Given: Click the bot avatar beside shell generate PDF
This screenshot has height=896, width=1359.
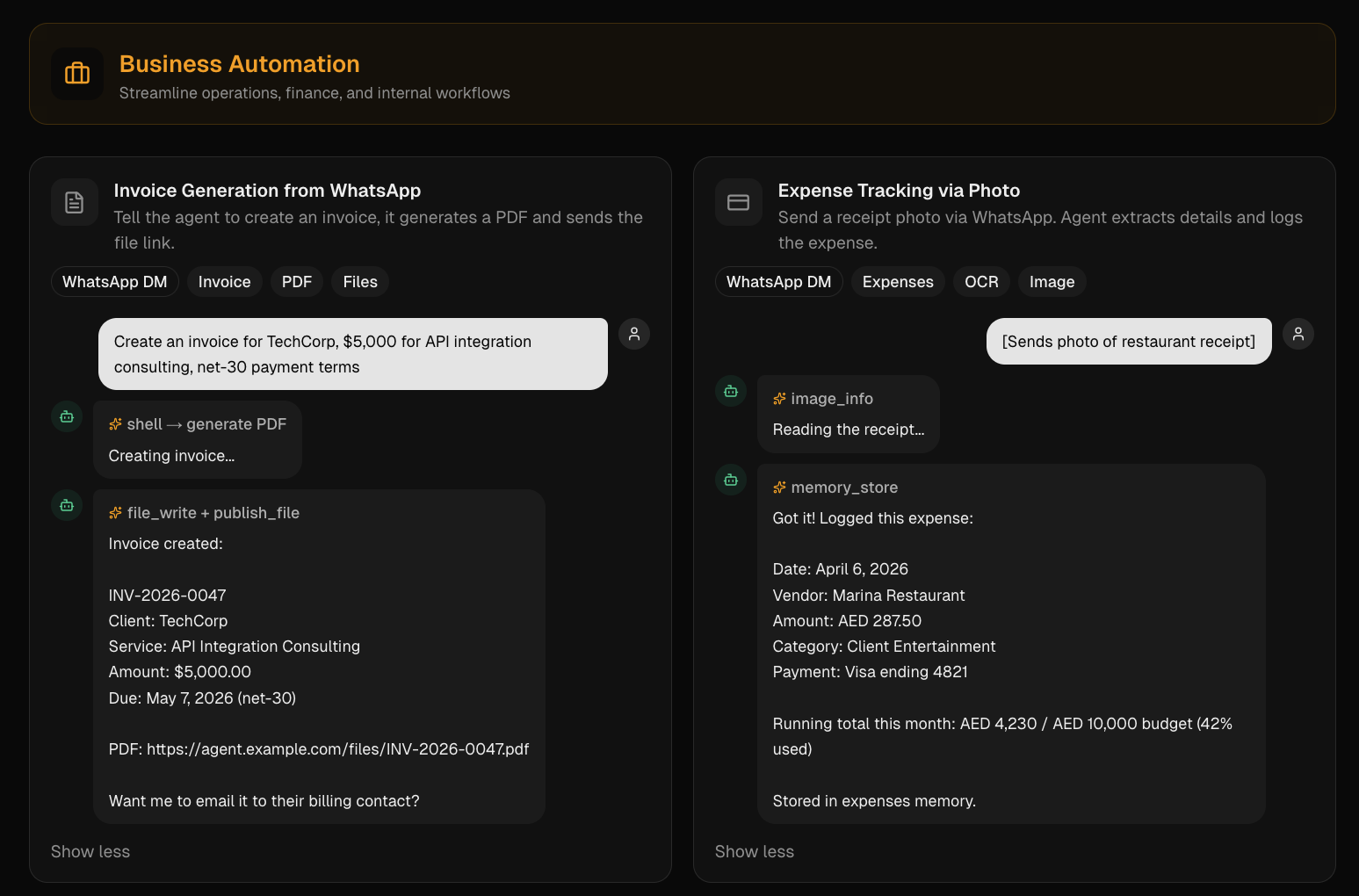Looking at the screenshot, I should [x=67, y=416].
